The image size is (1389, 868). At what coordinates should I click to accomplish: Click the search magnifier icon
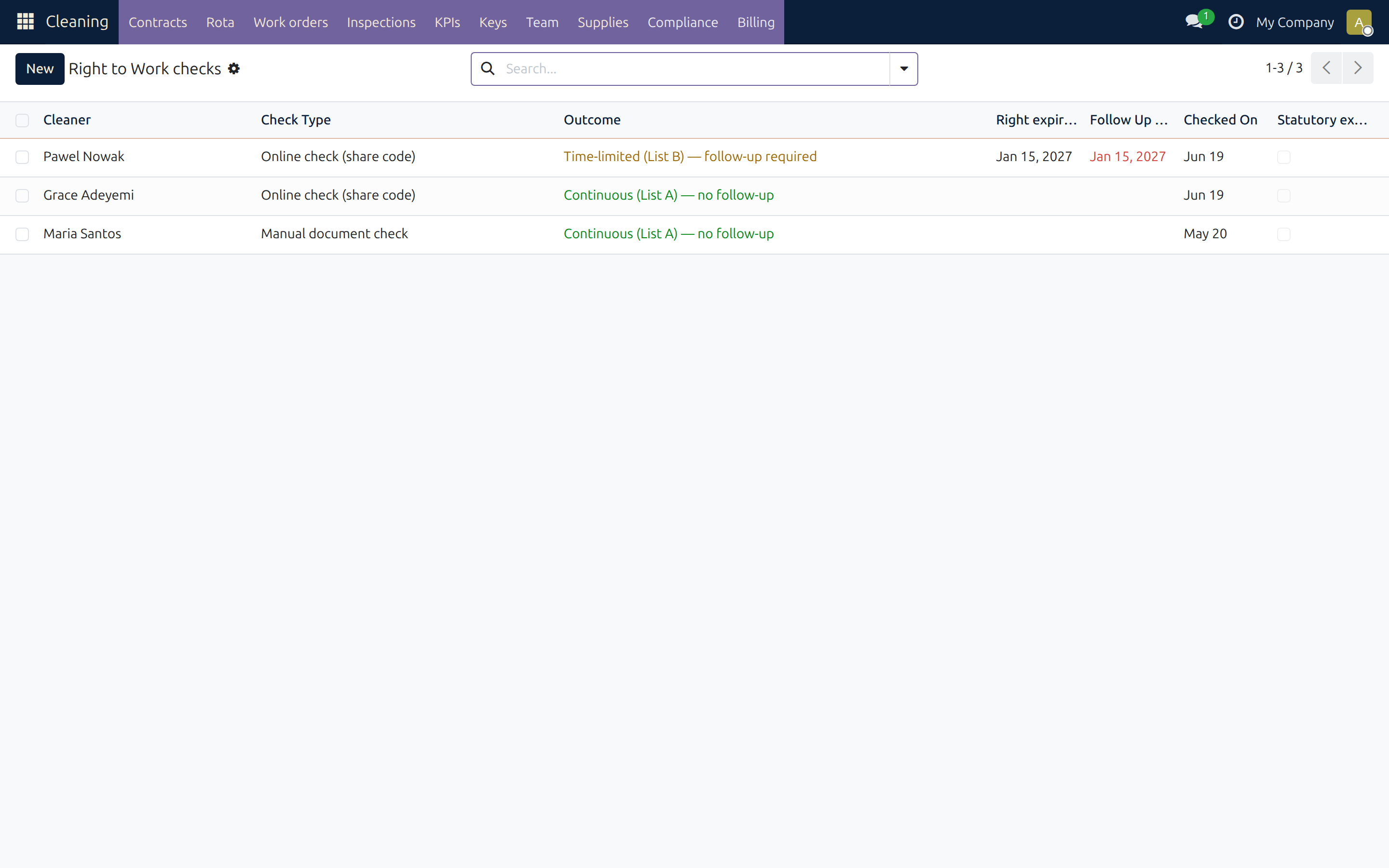tap(488, 68)
